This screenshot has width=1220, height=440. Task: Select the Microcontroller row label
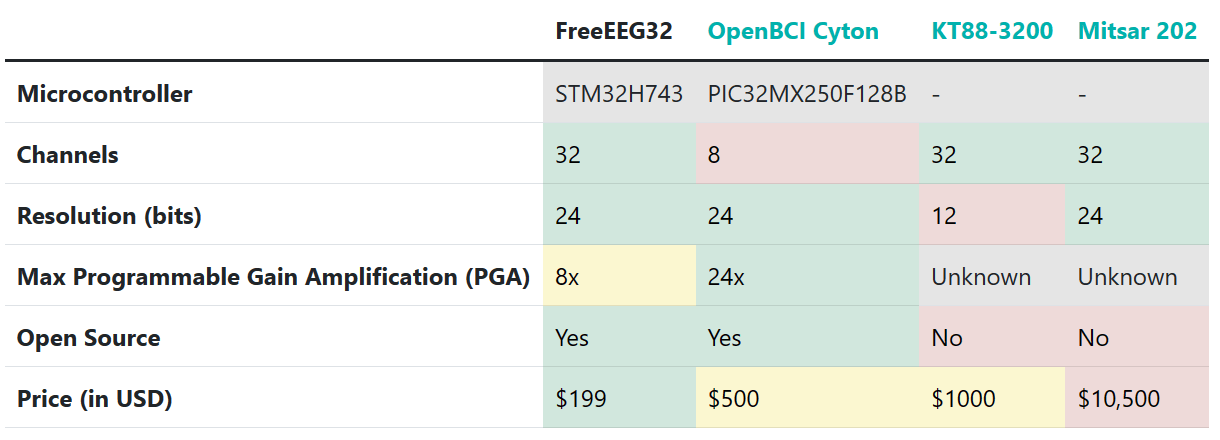coord(105,94)
